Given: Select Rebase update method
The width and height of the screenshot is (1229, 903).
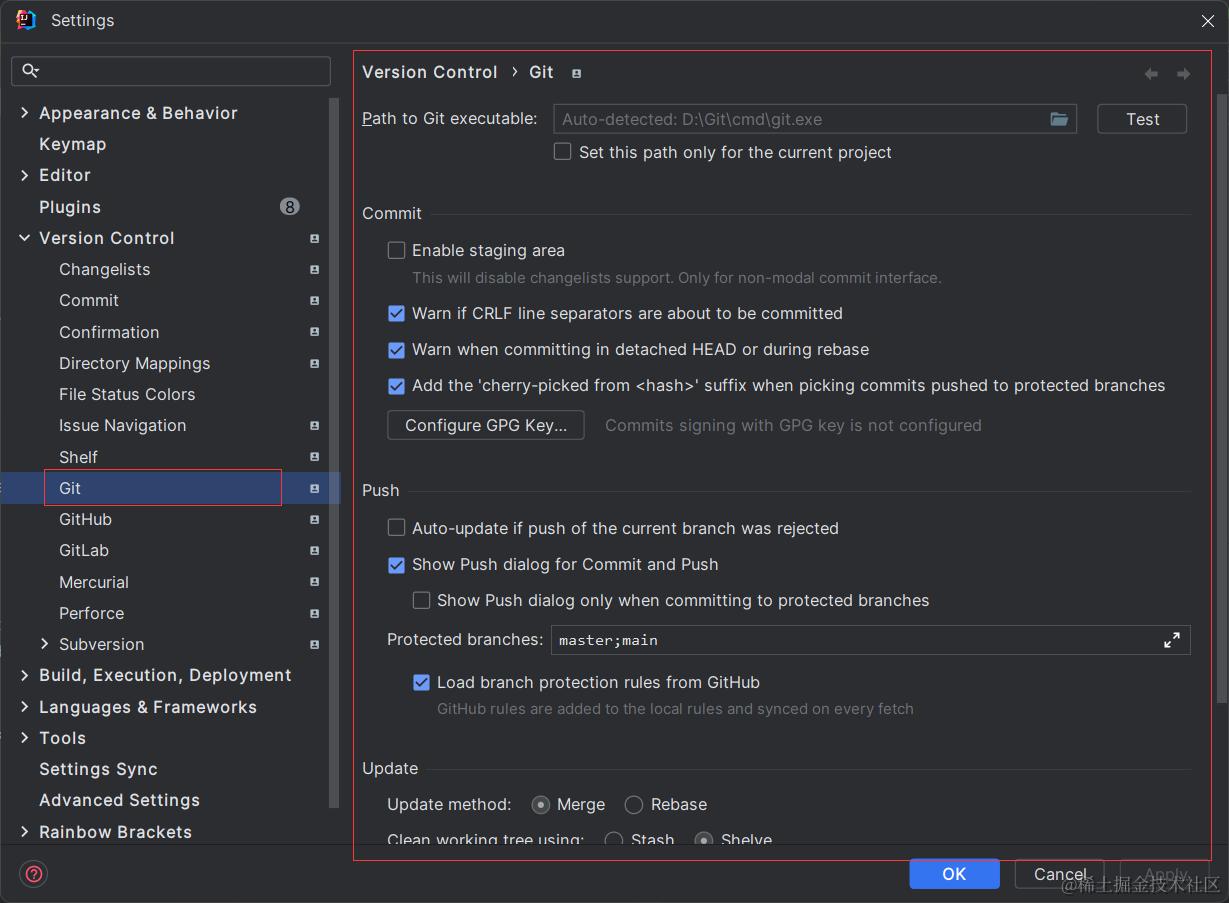Looking at the screenshot, I should tap(633, 804).
